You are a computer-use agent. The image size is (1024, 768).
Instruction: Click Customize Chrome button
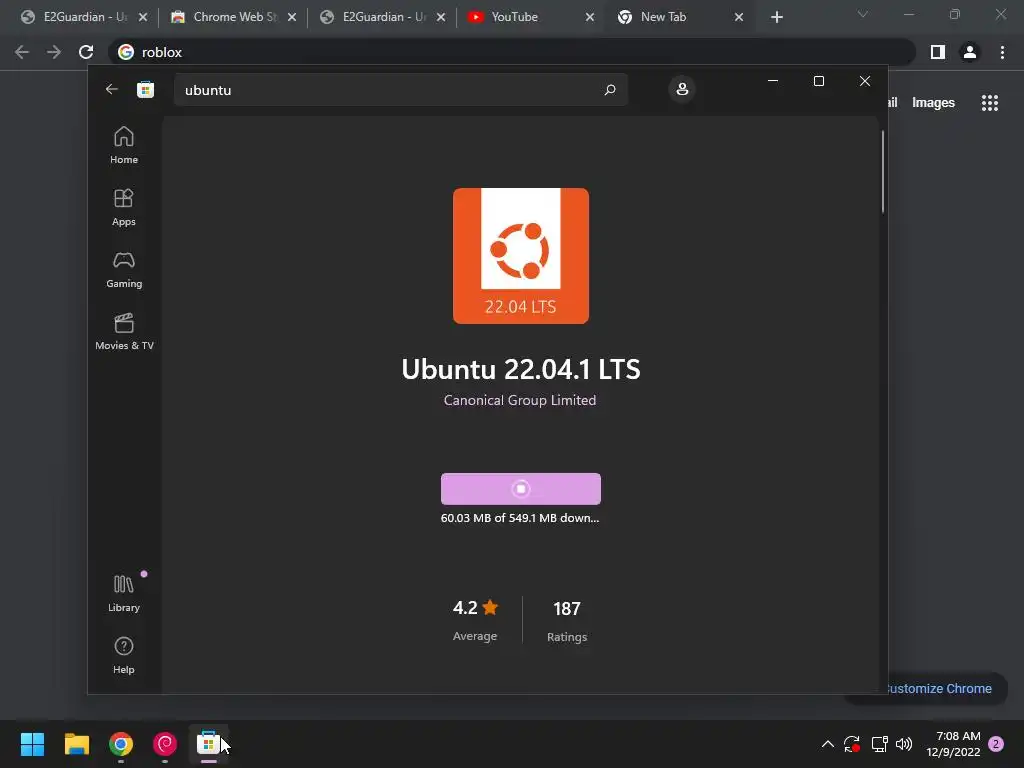tap(938, 688)
